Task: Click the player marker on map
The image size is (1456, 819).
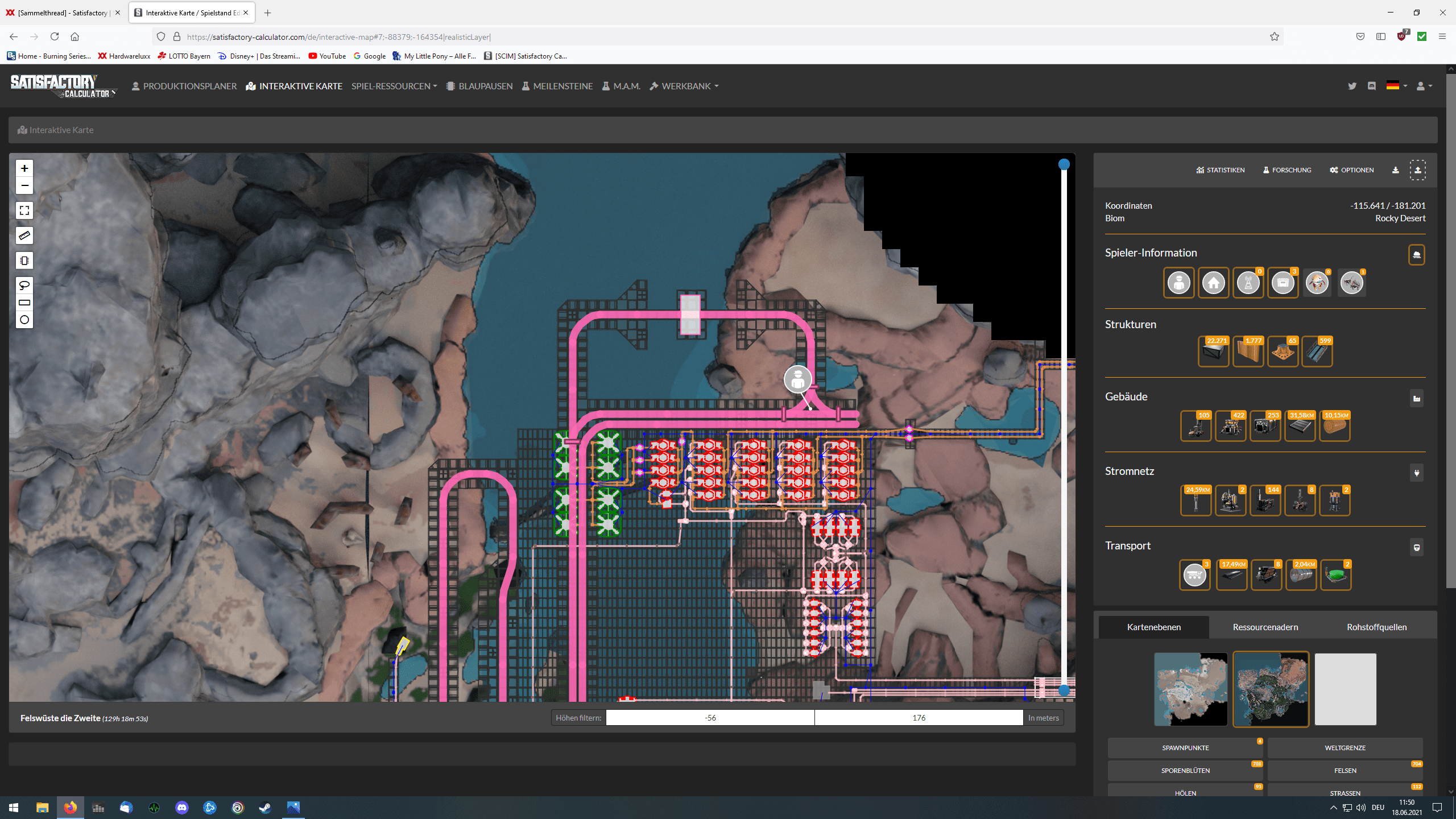Action: point(798,379)
